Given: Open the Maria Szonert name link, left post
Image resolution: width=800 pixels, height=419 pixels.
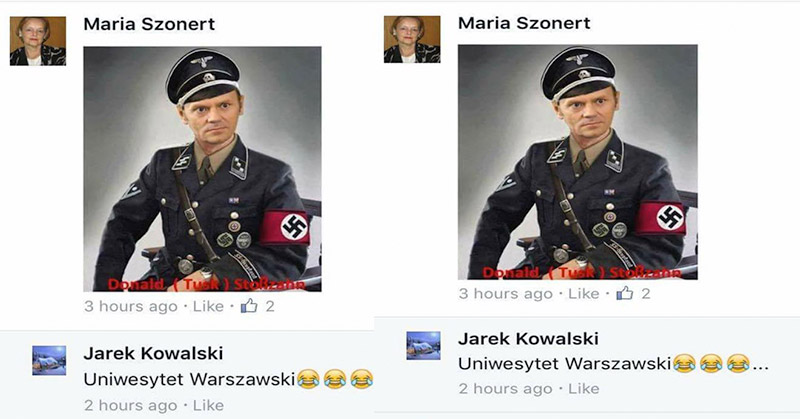Looking at the screenshot, I should (149, 24).
